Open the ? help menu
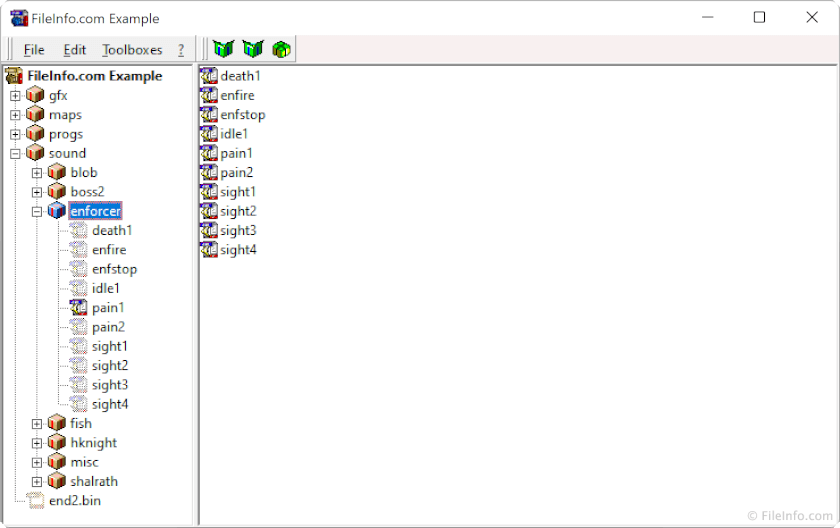840x528 pixels. pyautogui.click(x=181, y=50)
